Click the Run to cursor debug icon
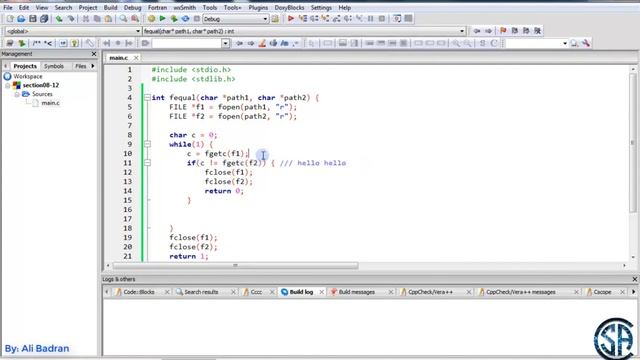Image resolution: width=640 pixels, height=360 pixels. 302,19
